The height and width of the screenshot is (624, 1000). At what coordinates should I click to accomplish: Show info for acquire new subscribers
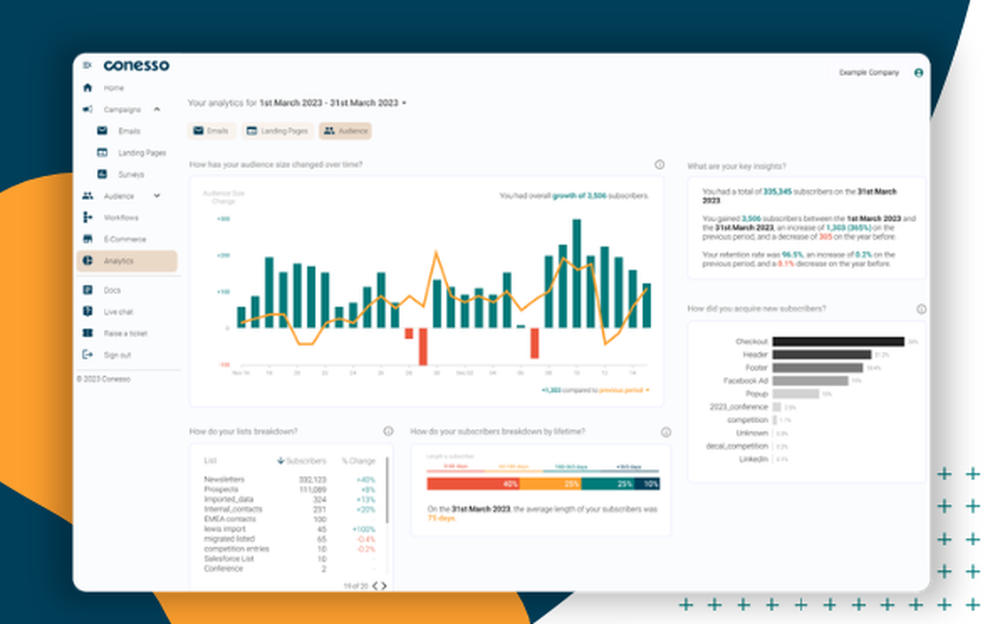[922, 309]
